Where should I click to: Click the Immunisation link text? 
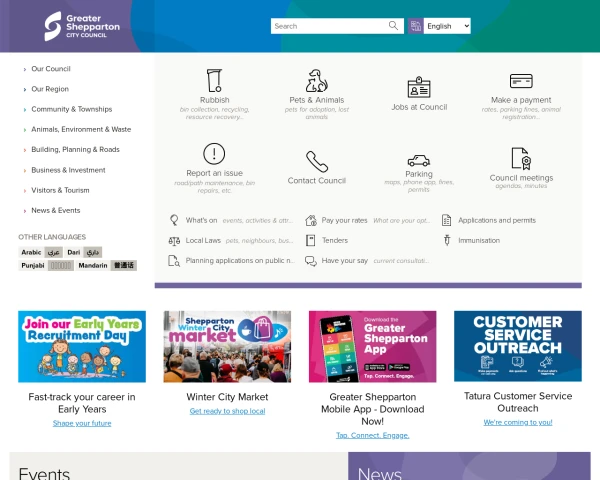click(x=479, y=240)
